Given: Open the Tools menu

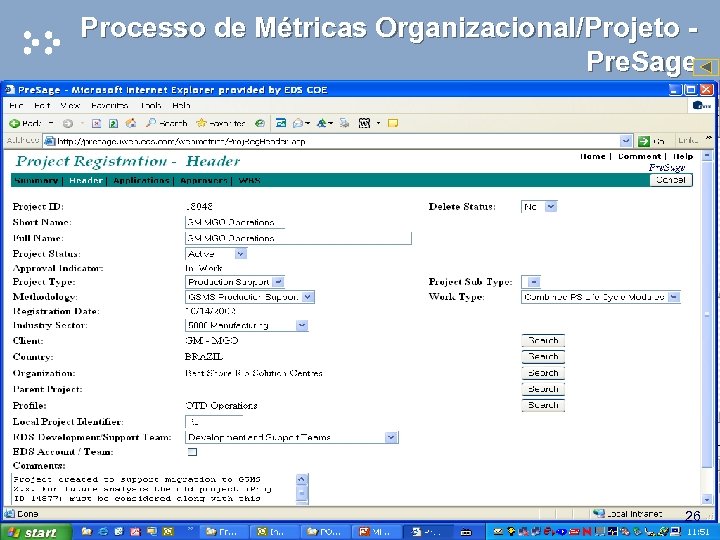Looking at the screenshot, I should tap(151, 105).
